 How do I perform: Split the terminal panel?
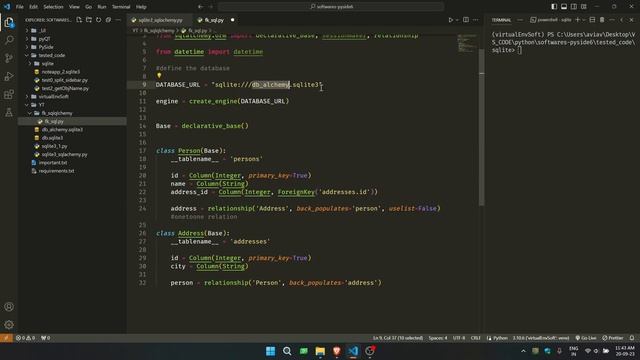tap(592, 20)
